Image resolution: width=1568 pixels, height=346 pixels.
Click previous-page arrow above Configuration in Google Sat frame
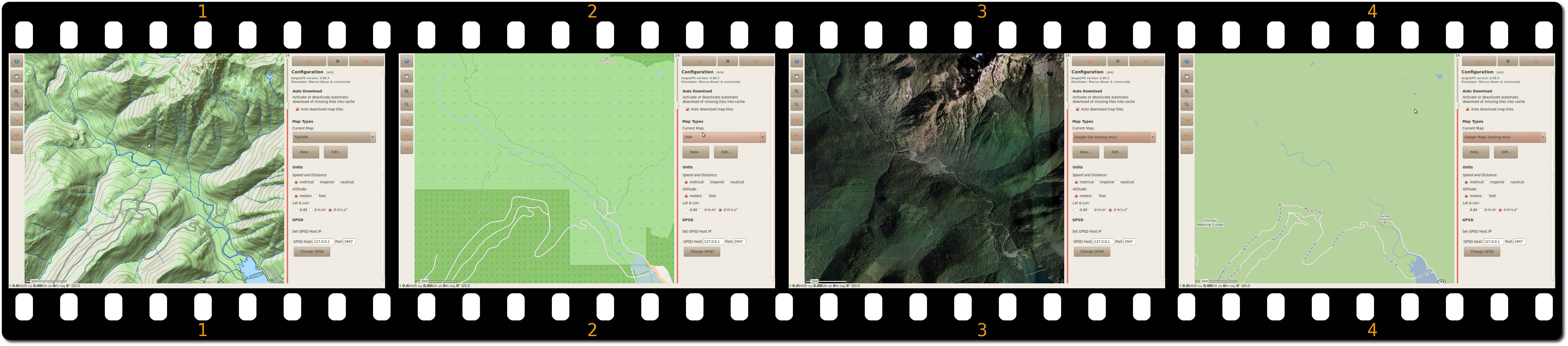(x=1089, y=61)
